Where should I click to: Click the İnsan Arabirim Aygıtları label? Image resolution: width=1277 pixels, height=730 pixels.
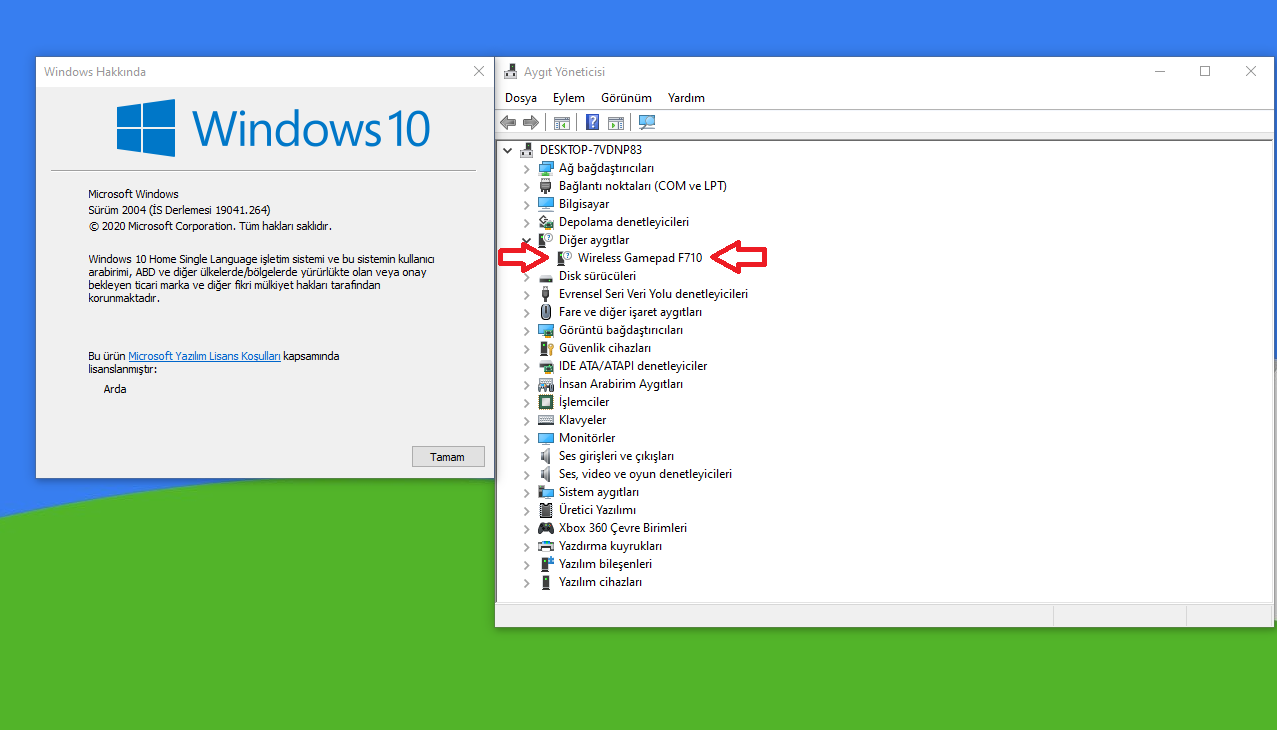[x=621, y=384]
